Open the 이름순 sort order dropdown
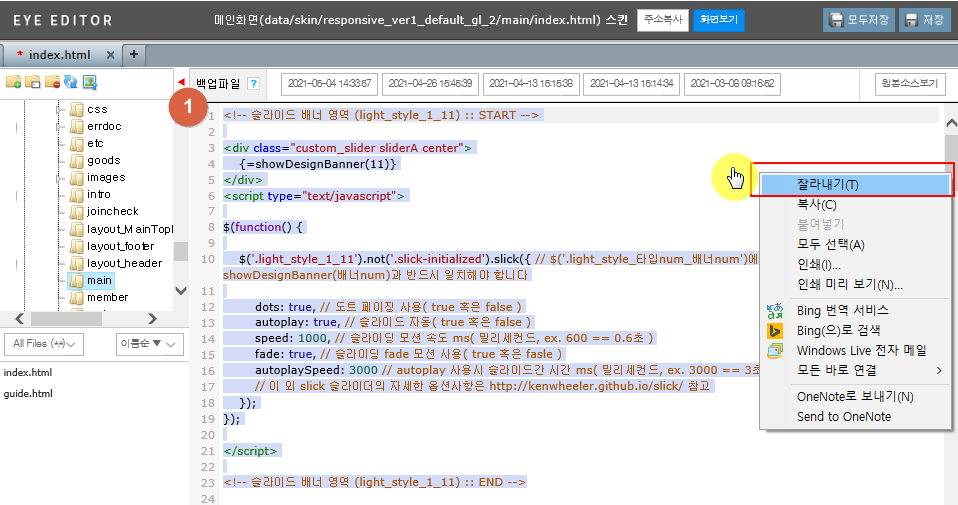The height and width of the screenshot is (505, 958). pyautogui.click(x=149, y=344)
